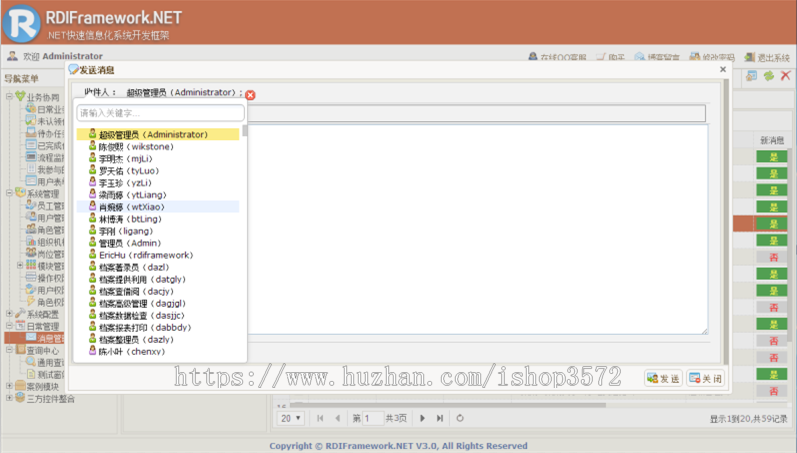Click the user icon beside 档案查借阅 (dacjy)
This screenshot has width=797, height=453.
[x=93, y=290]
